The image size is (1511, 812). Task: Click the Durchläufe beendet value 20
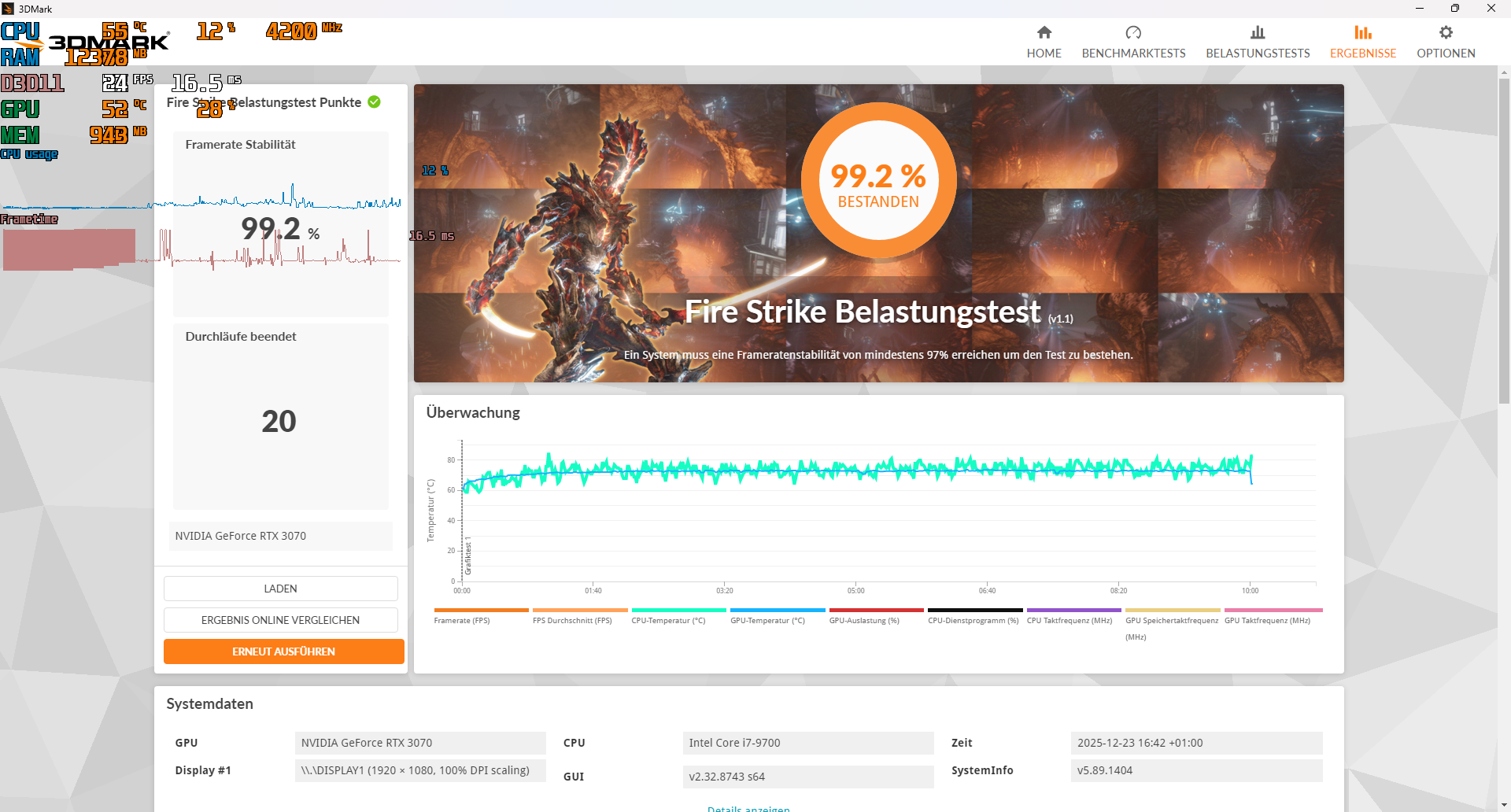[279, 421]
